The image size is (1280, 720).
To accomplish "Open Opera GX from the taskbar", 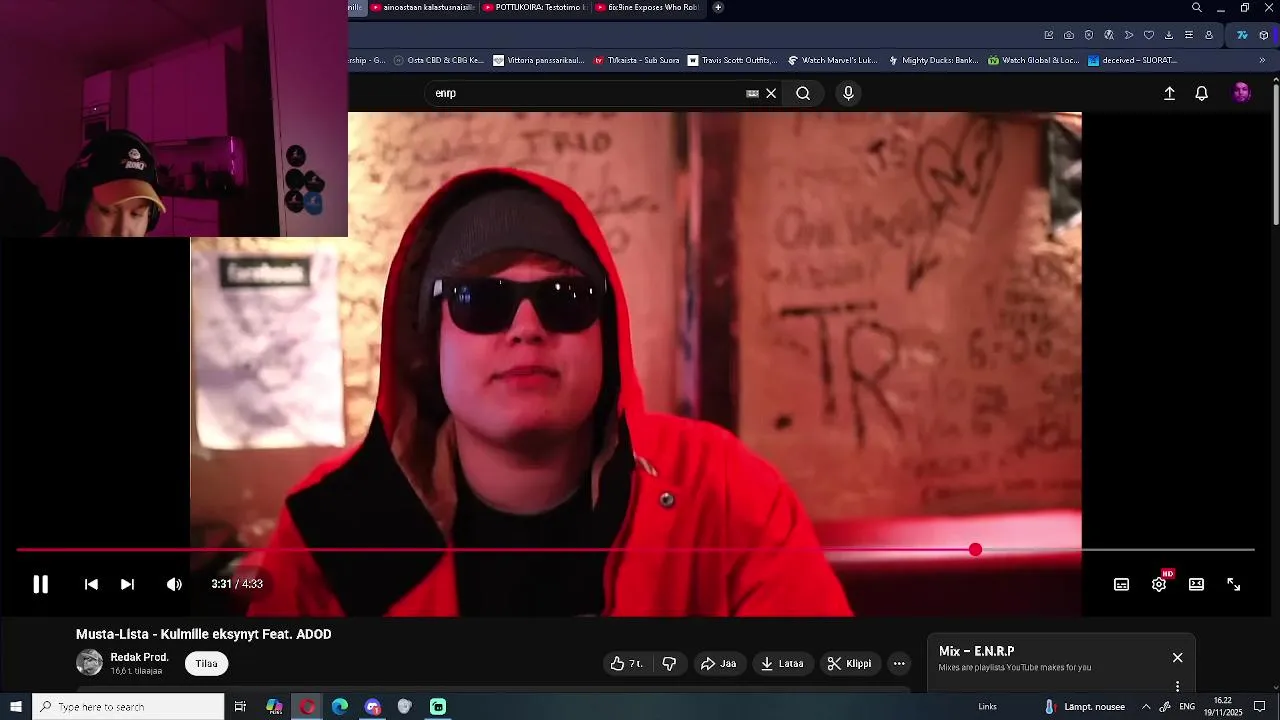I will [307, 707].
